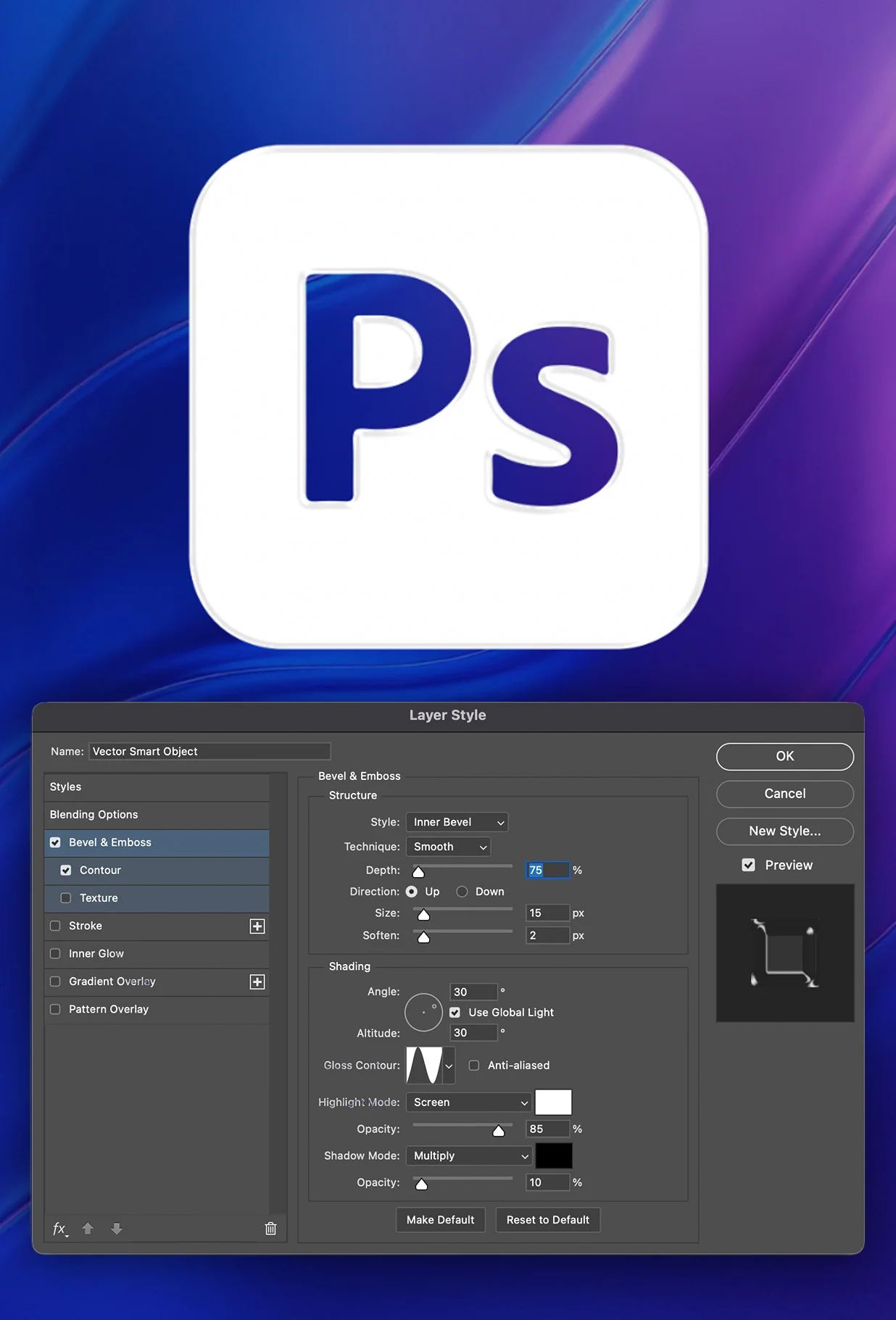
Task: Disable the Use Global Light checkbox
Action: coord(455,1013)
